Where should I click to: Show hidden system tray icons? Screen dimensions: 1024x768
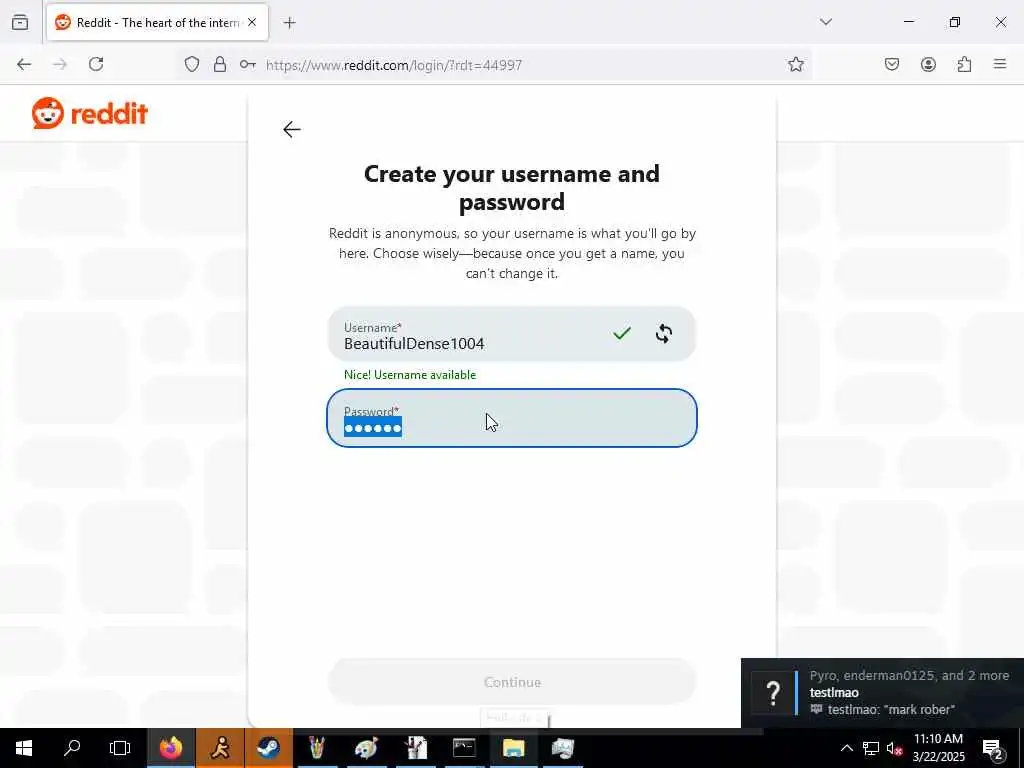846,748
